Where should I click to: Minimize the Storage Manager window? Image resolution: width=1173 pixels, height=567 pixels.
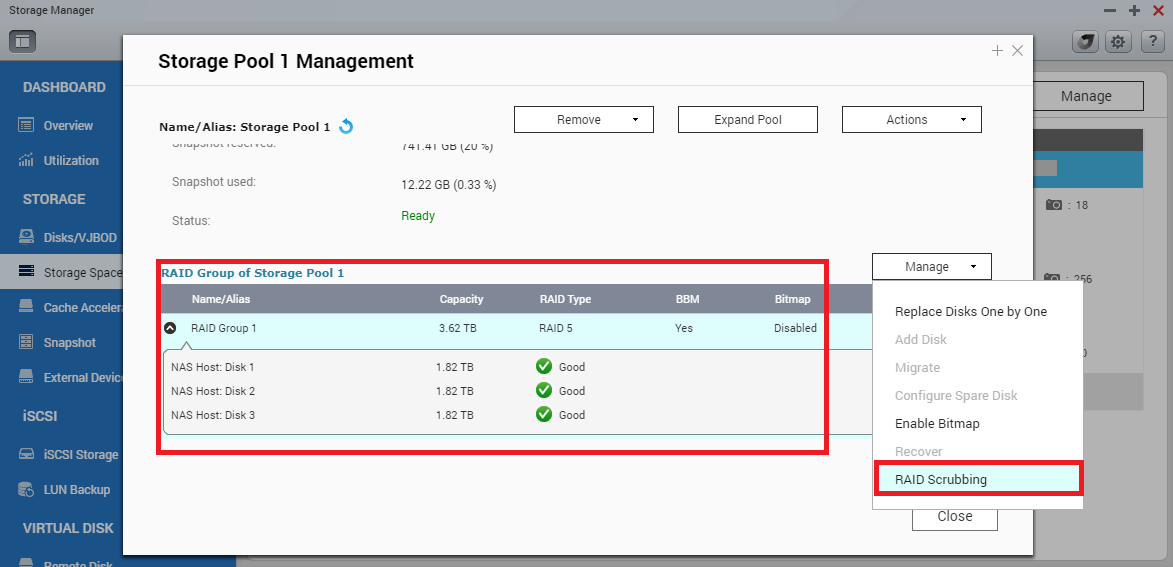pyautogui.click(x=1110, y=10)
